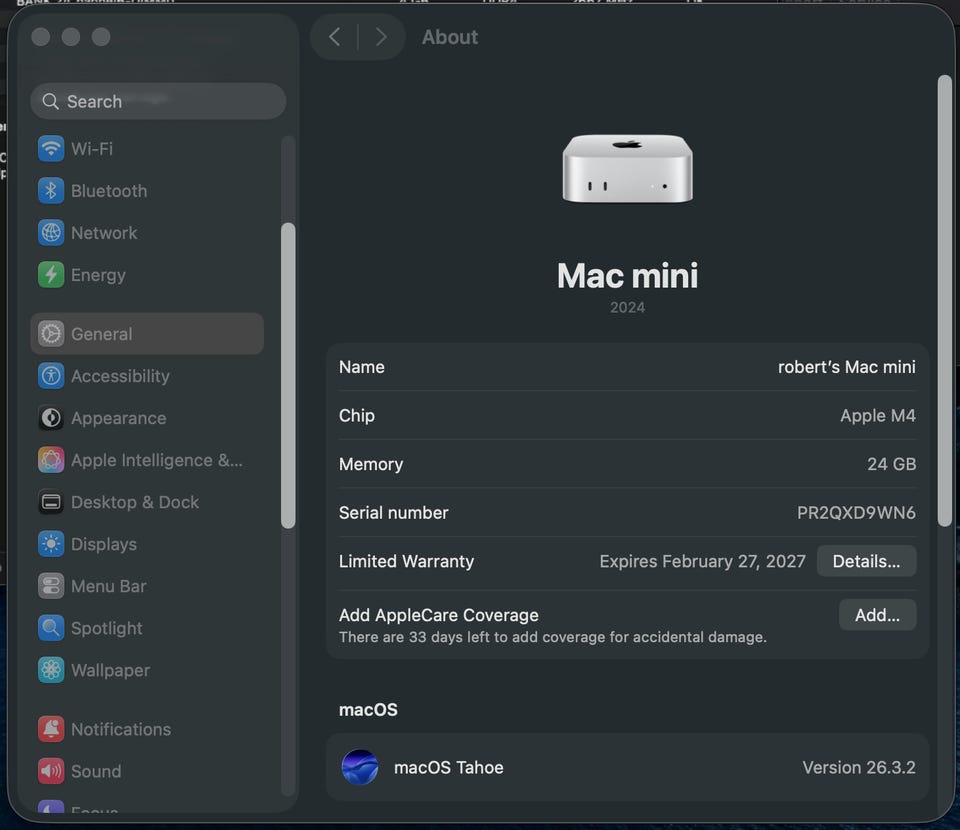The height and width of the screenshot is (830, 960).
Task: Open the Notifications bell icon
Action: tap(51, 729)
